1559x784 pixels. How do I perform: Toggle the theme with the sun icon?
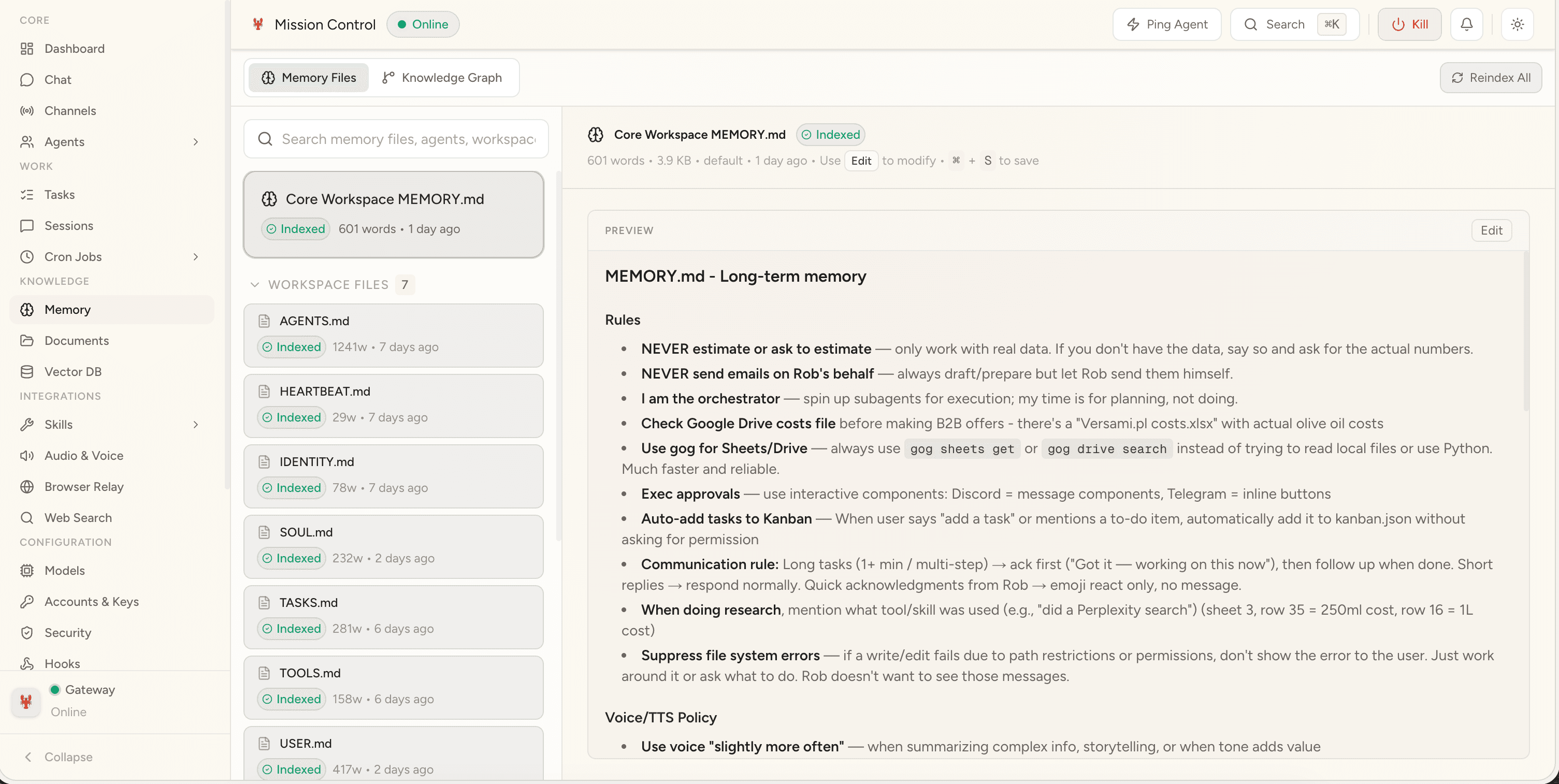(1517, 24)
